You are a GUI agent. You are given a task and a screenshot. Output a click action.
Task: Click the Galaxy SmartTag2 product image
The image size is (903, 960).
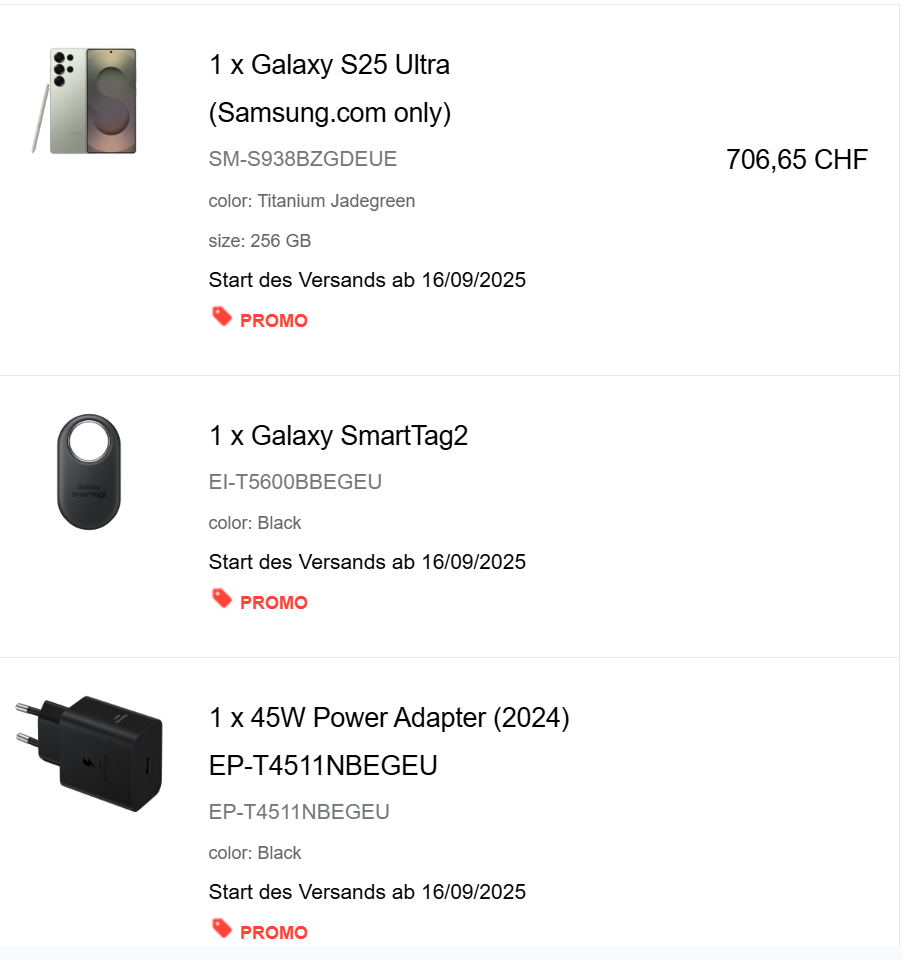tap(90, 471)
